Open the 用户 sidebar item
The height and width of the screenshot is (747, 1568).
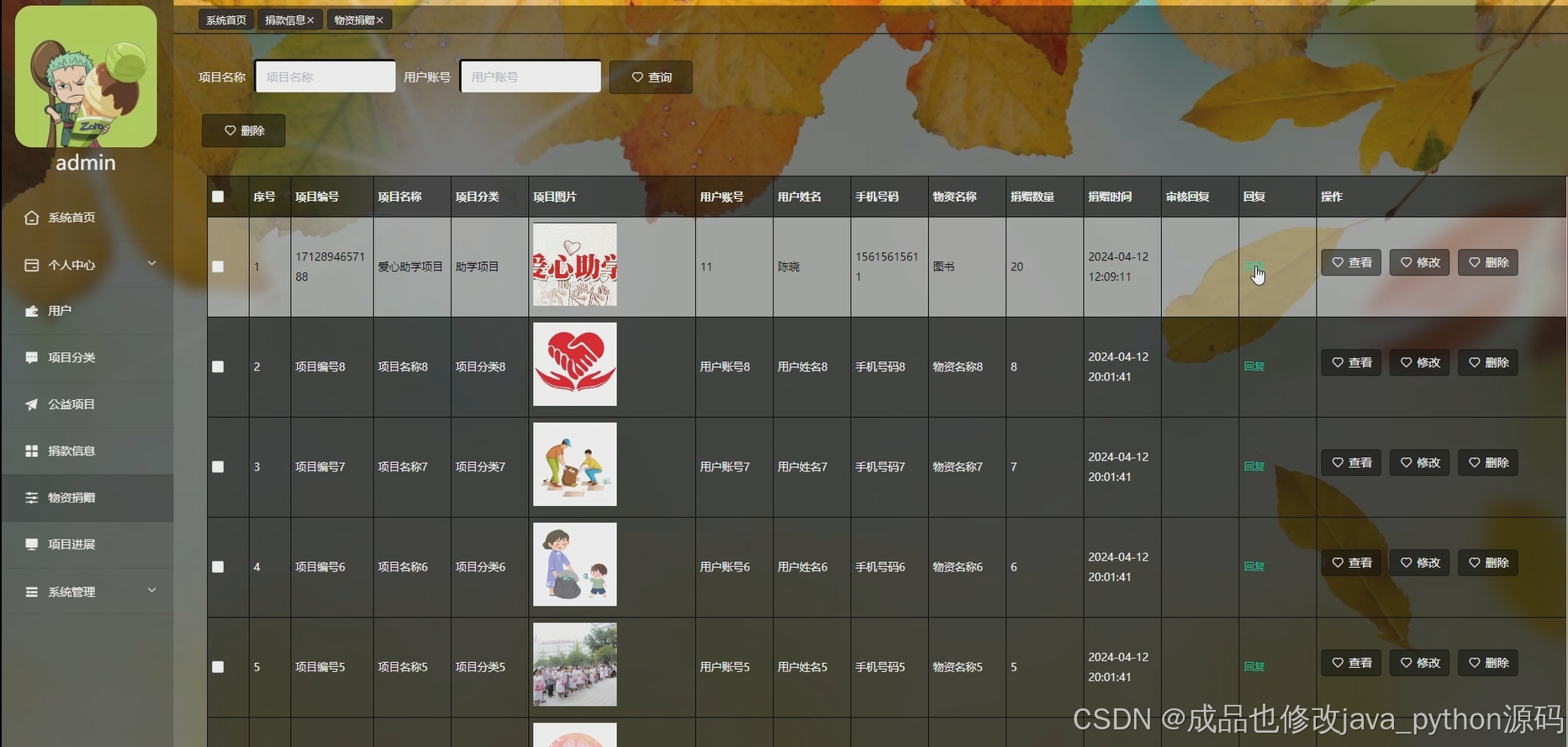87,311
